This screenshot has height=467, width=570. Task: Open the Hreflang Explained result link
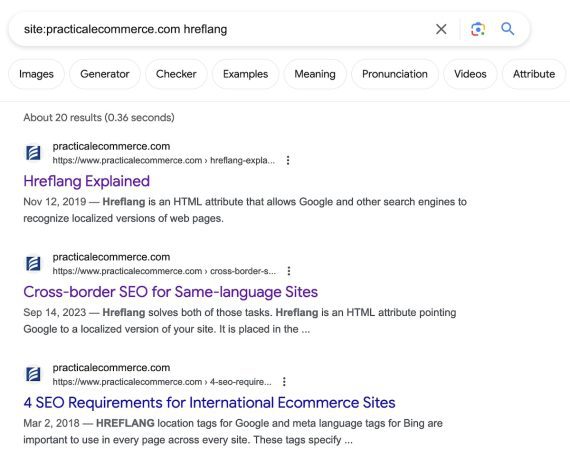tap(87, 181)
